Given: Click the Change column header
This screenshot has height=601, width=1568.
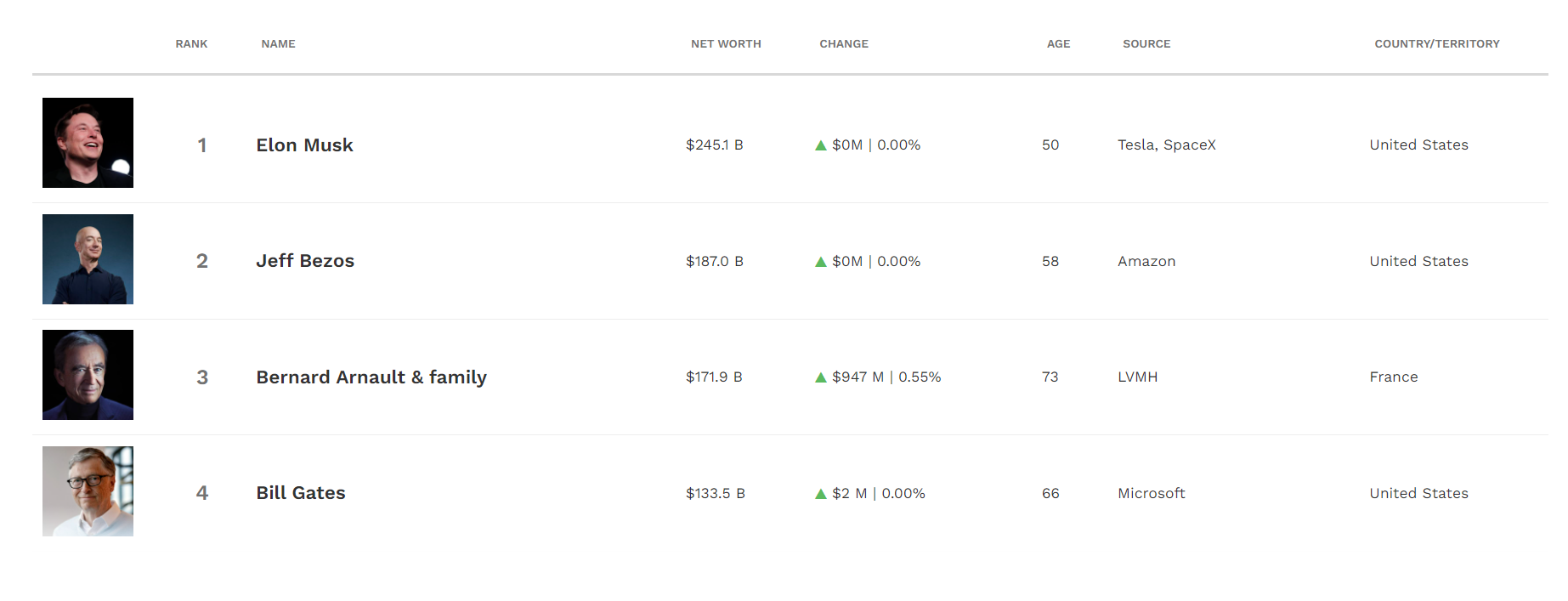Looking at the screenshot, I should tap(843, 44).
